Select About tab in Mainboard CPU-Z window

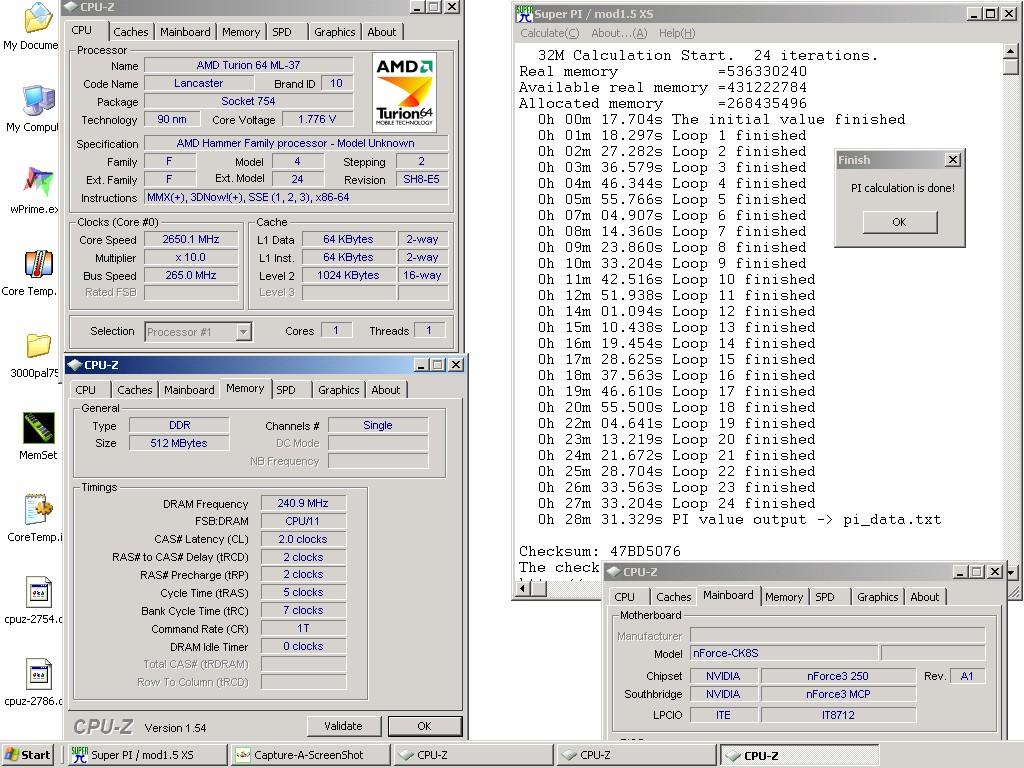click(925, 597)
